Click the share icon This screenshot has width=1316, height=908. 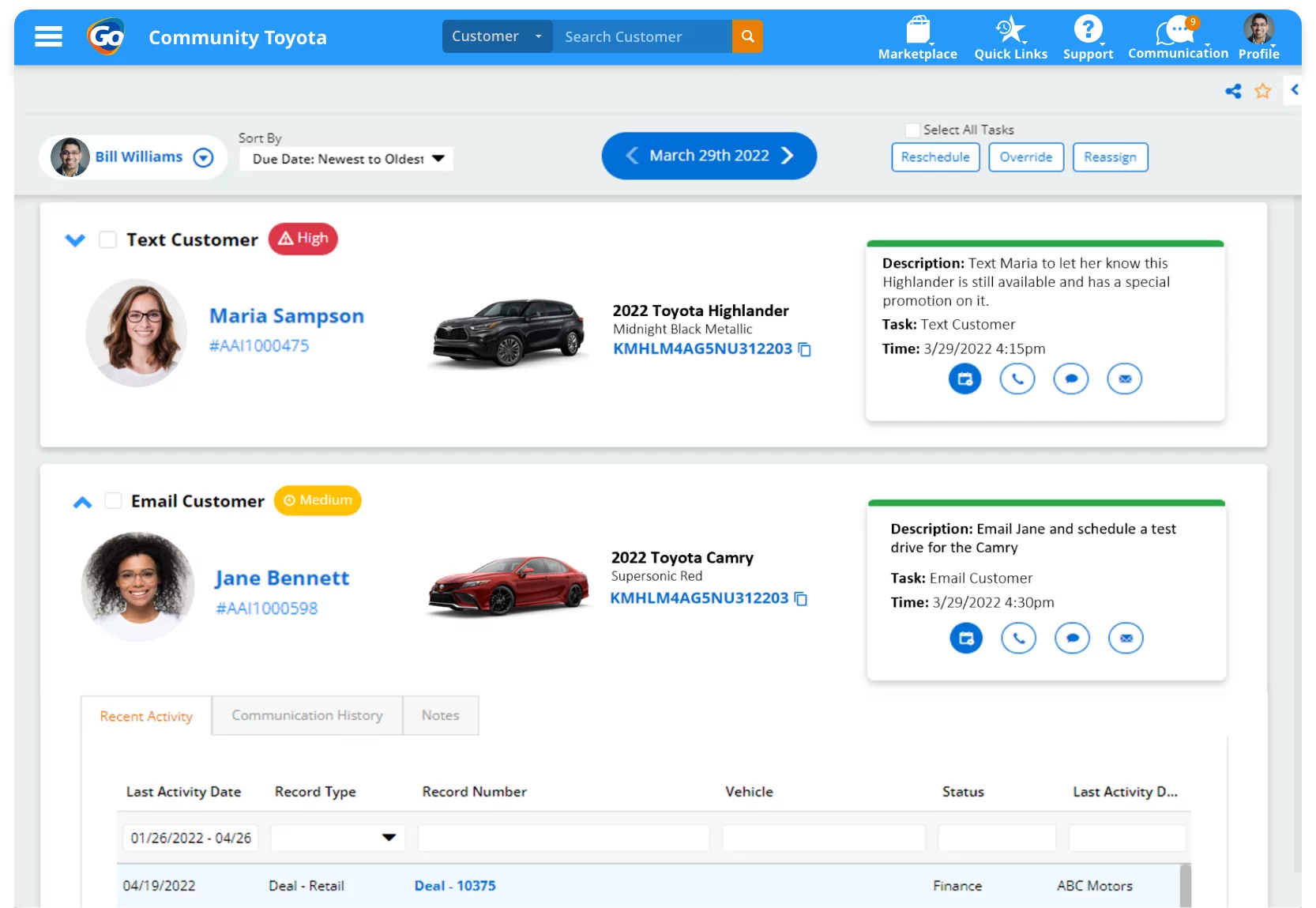(x=1233, y=92)
